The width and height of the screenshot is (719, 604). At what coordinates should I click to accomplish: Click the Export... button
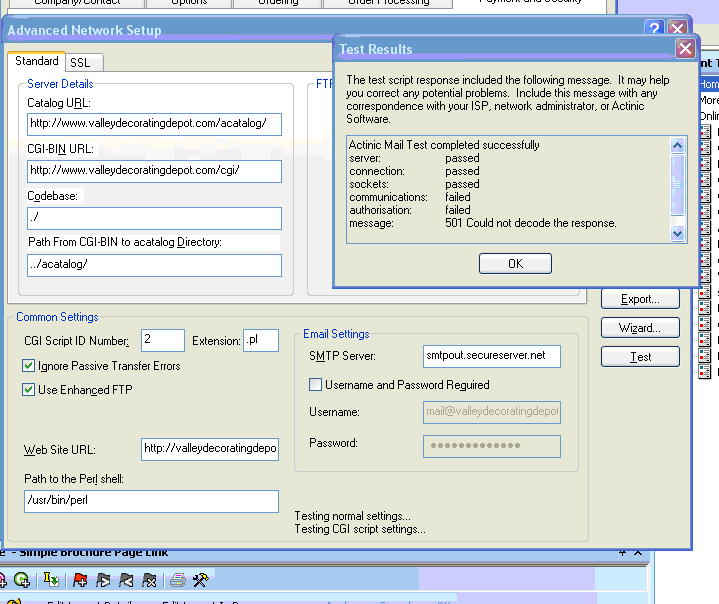(640, 299)
